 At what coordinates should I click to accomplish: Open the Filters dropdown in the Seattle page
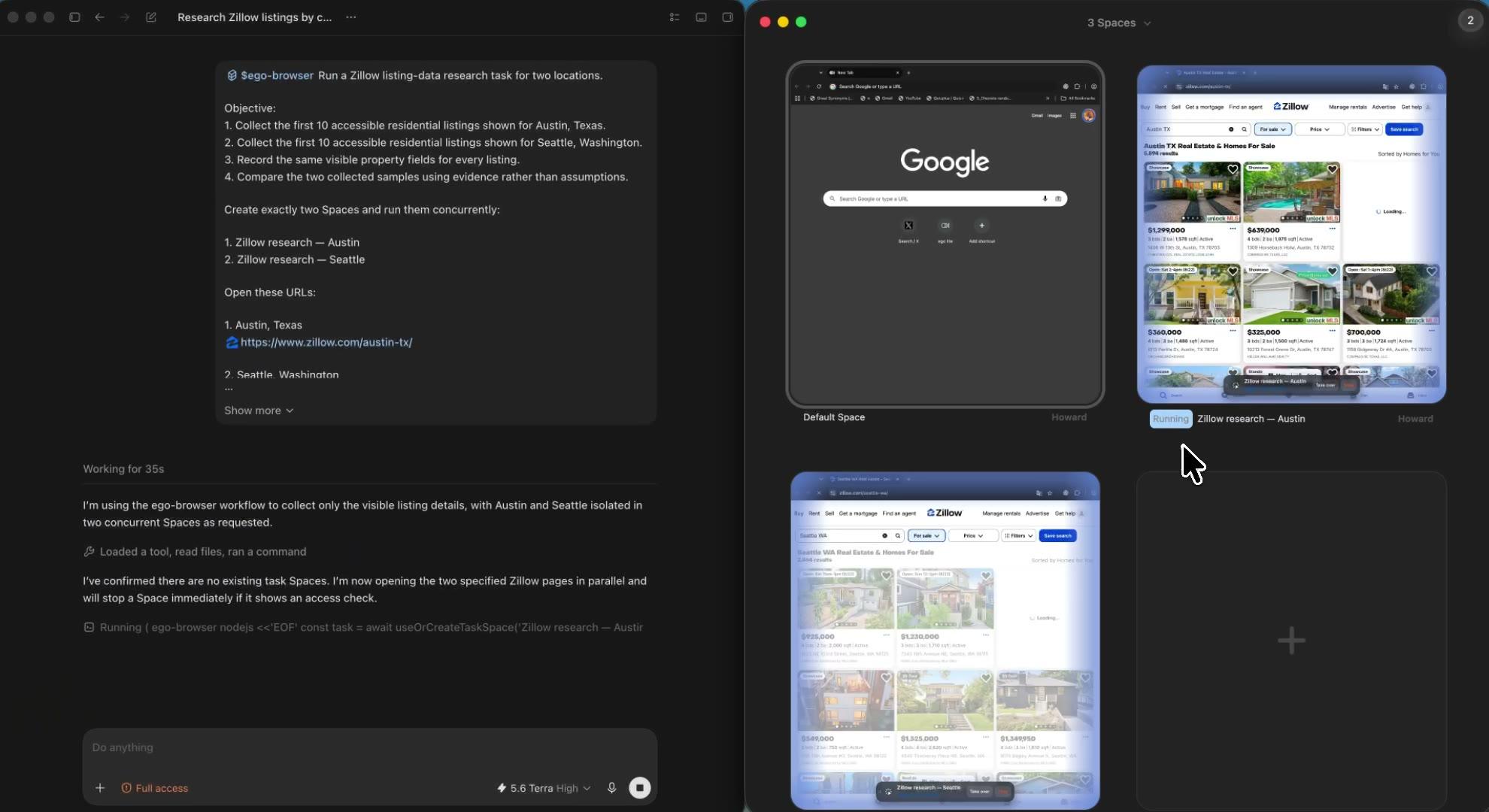point(1018,536)
